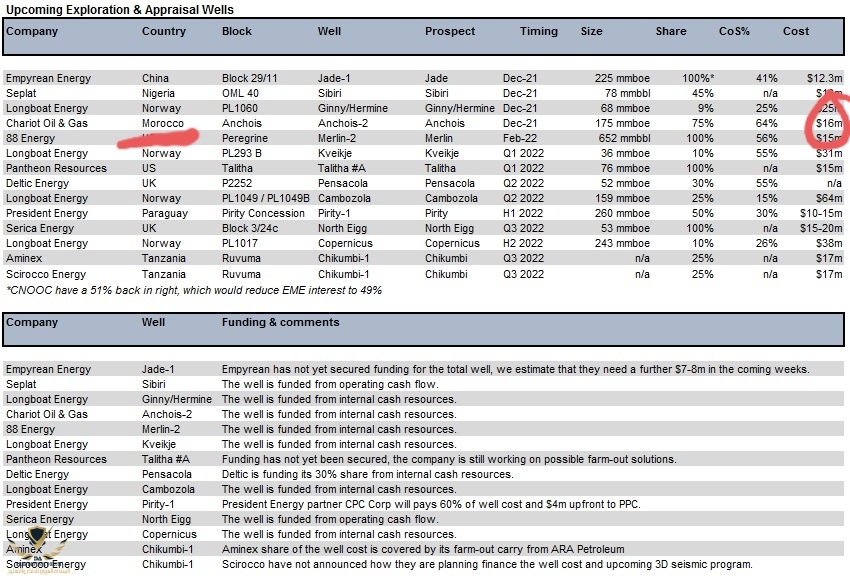Select the '53 mmboe' size cell

coord(625,229)
